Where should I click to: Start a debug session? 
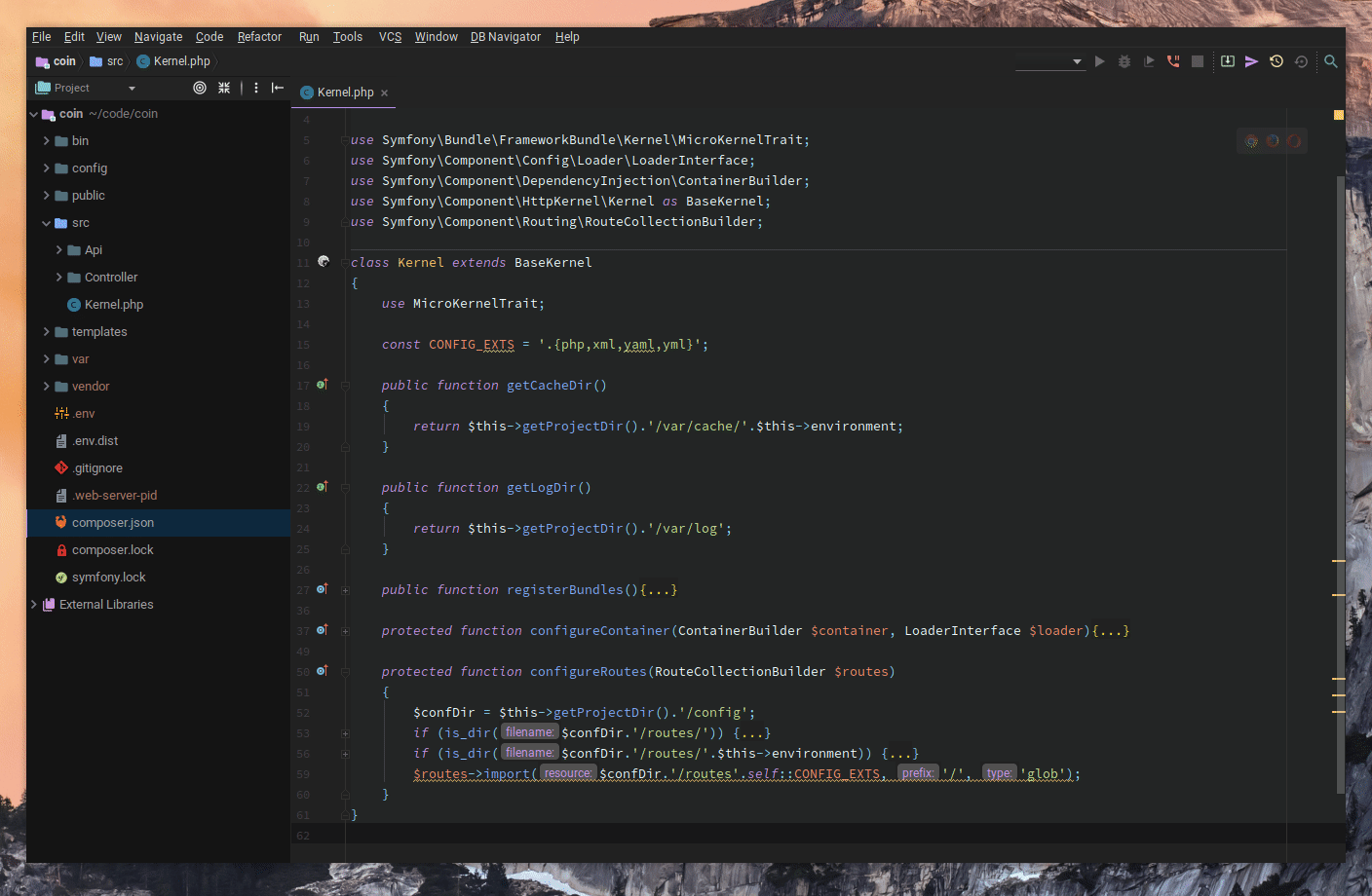(1124, 60)
